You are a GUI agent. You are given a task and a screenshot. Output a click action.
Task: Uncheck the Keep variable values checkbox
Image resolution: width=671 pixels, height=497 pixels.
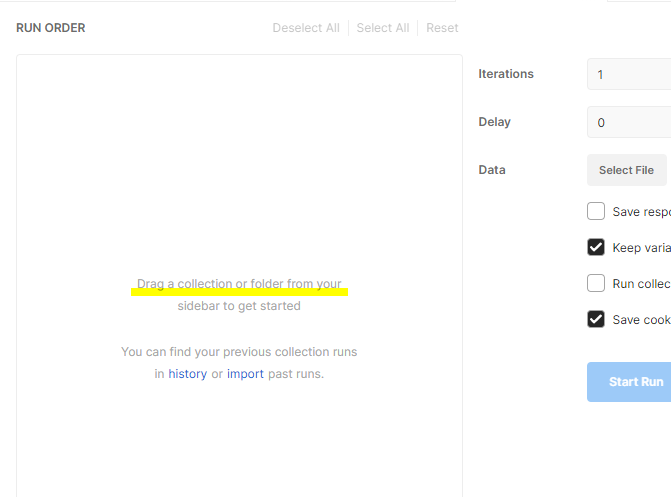pyautogui.click(x=596, y=247)
